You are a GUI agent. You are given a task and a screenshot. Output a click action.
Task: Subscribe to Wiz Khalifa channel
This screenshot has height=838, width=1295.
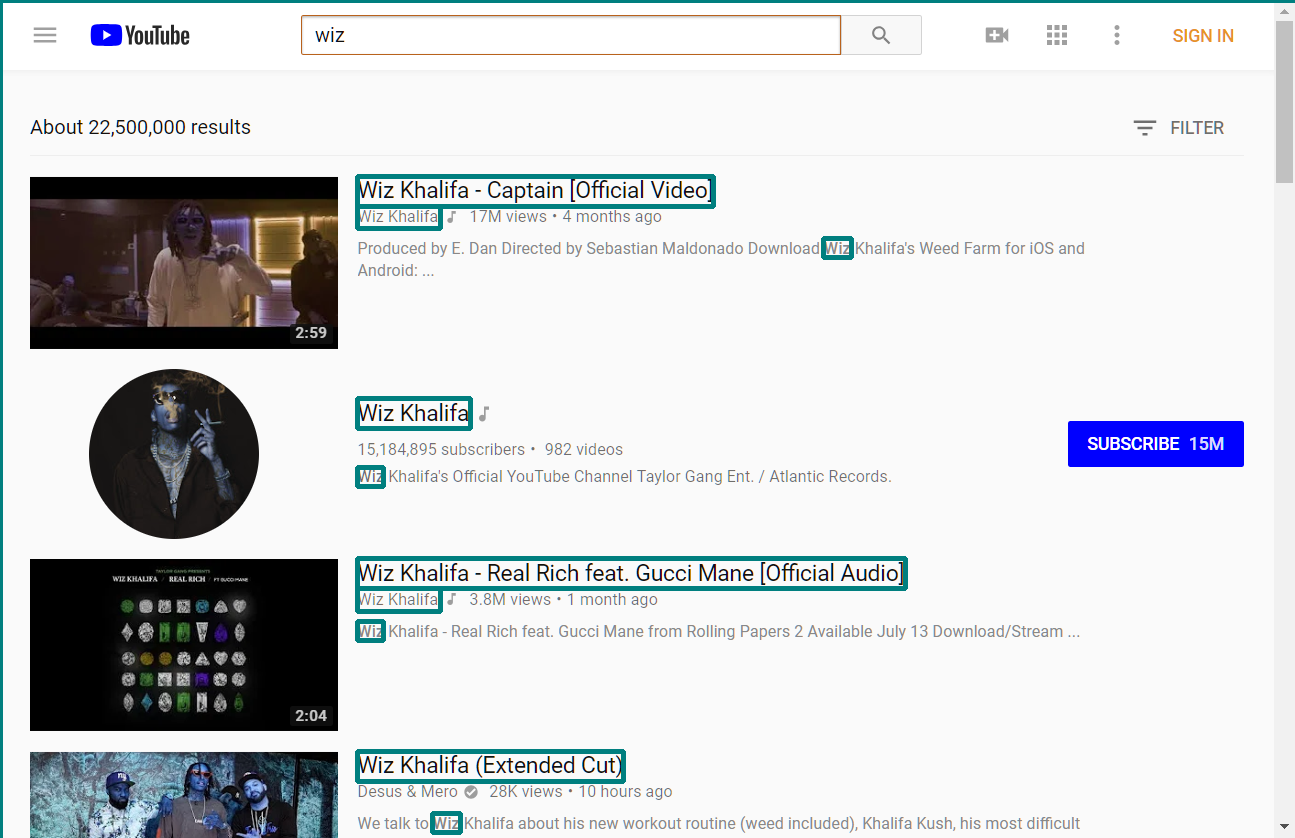point(1156,444)
